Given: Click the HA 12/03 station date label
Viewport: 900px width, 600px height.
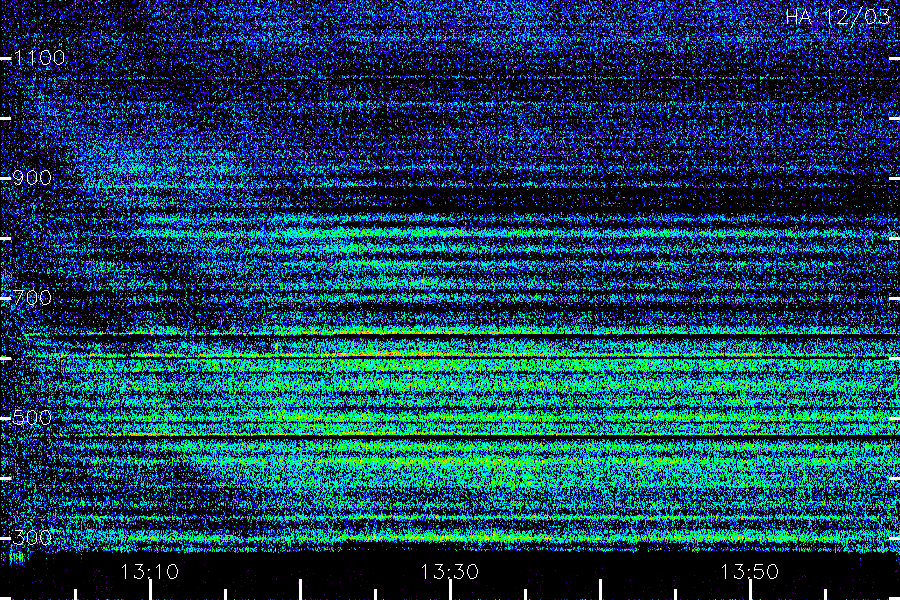Looking at the screenshot, I should tap(838, 16).
